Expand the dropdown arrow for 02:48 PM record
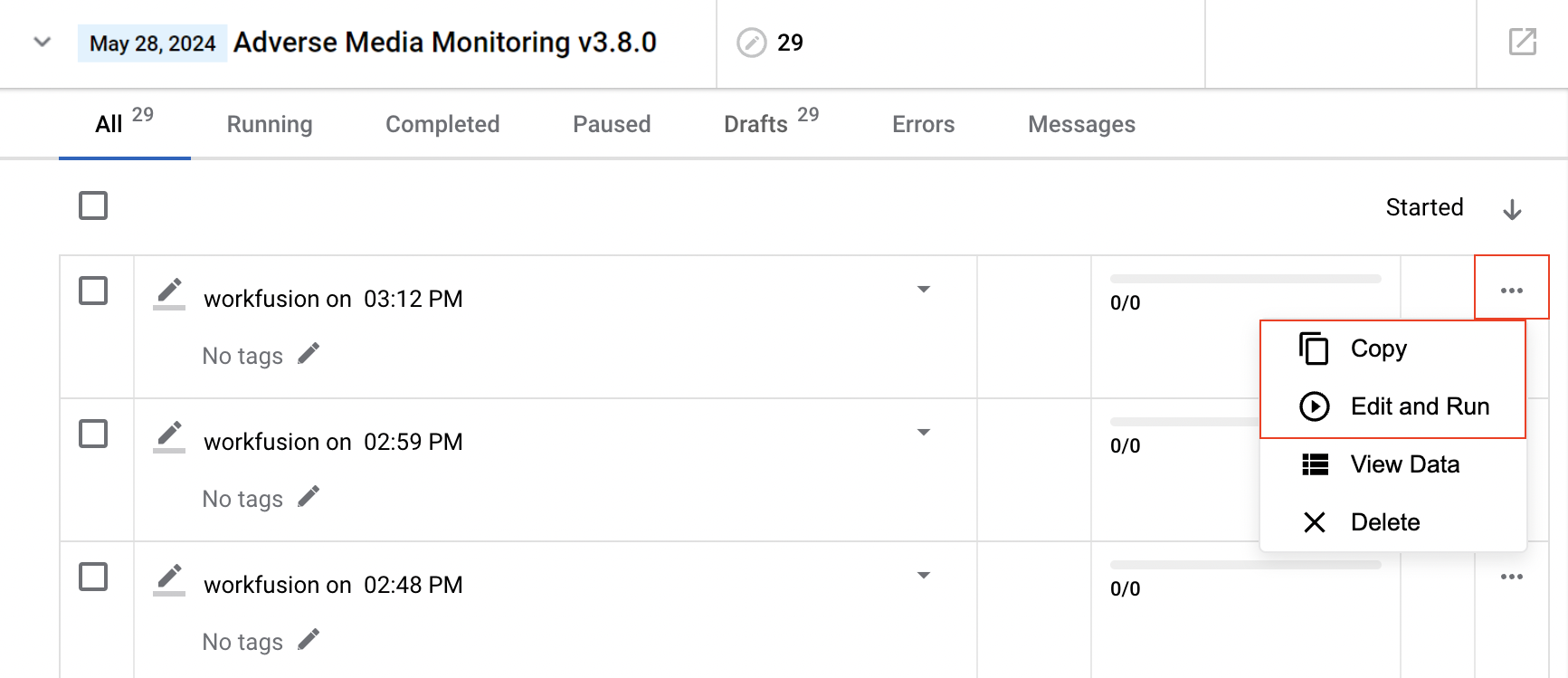1568x678 pixels. point(924,576)
